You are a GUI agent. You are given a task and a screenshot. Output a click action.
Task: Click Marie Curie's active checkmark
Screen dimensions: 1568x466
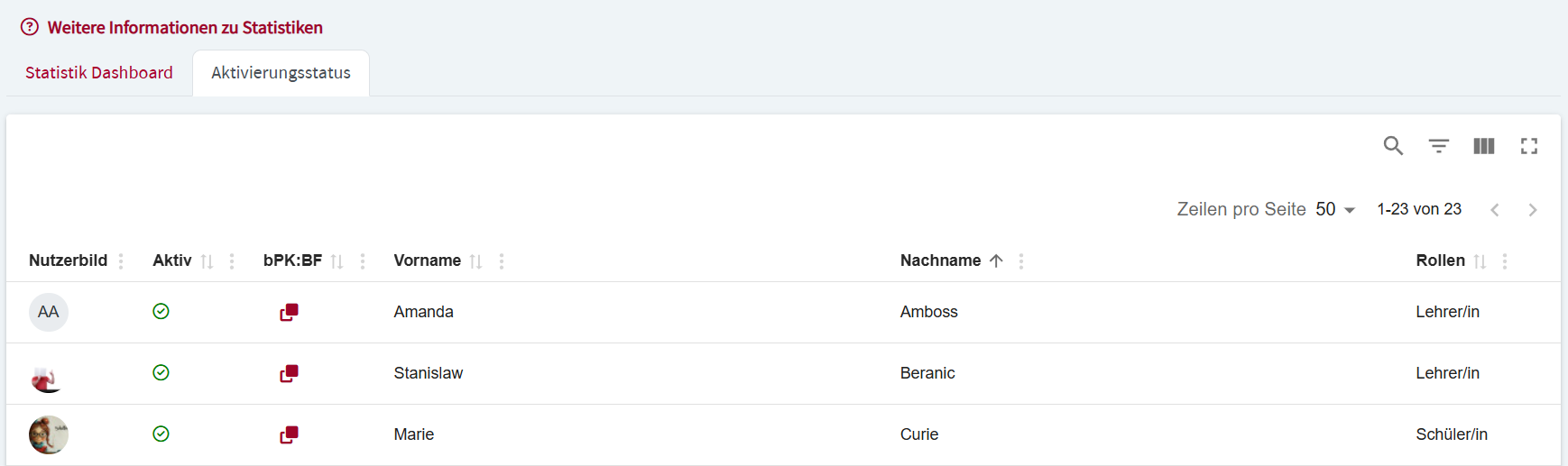pyautogui.click(x=161, y=434)
